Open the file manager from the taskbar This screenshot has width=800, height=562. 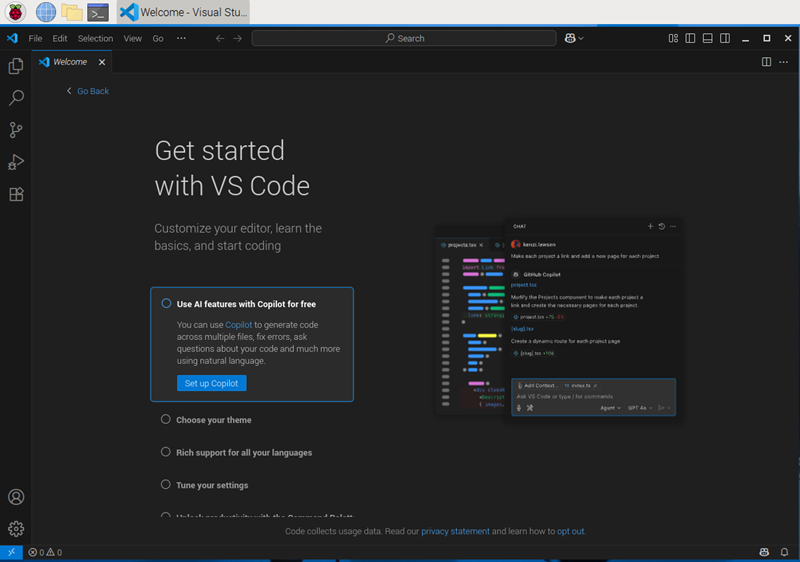(72, 12)
